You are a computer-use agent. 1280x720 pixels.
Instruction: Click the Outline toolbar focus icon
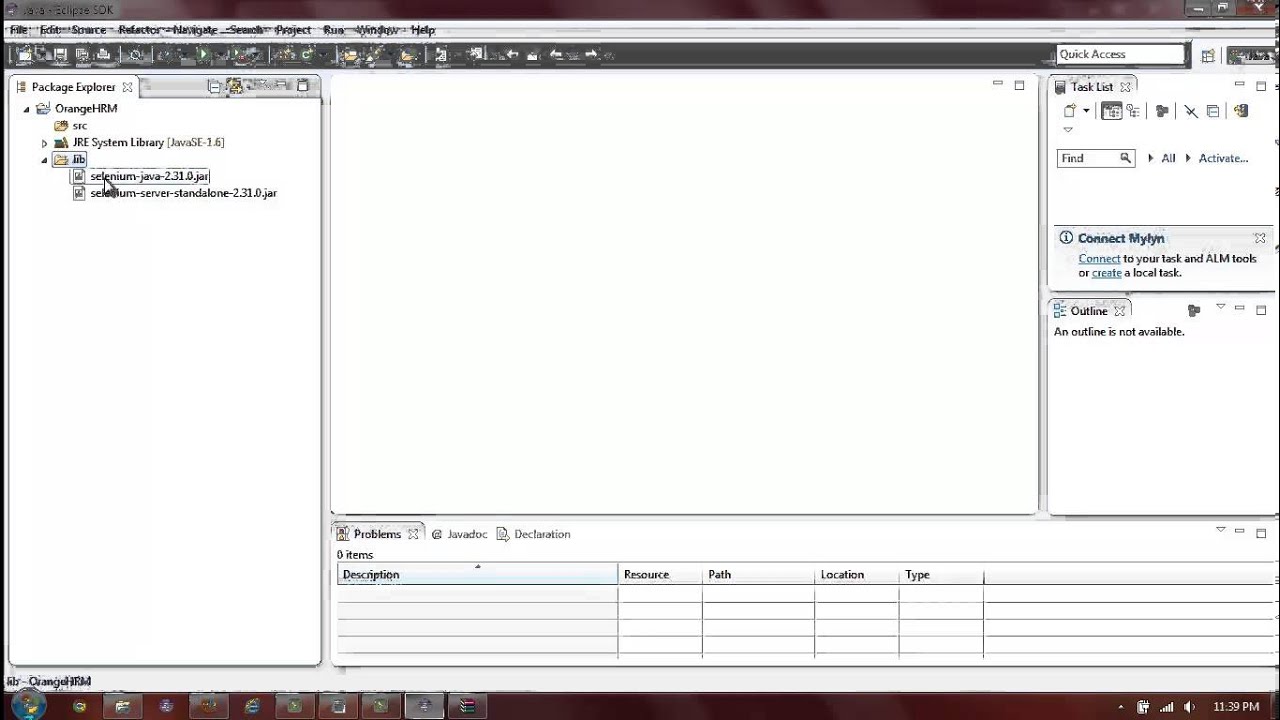click(x=1194, y=310)
